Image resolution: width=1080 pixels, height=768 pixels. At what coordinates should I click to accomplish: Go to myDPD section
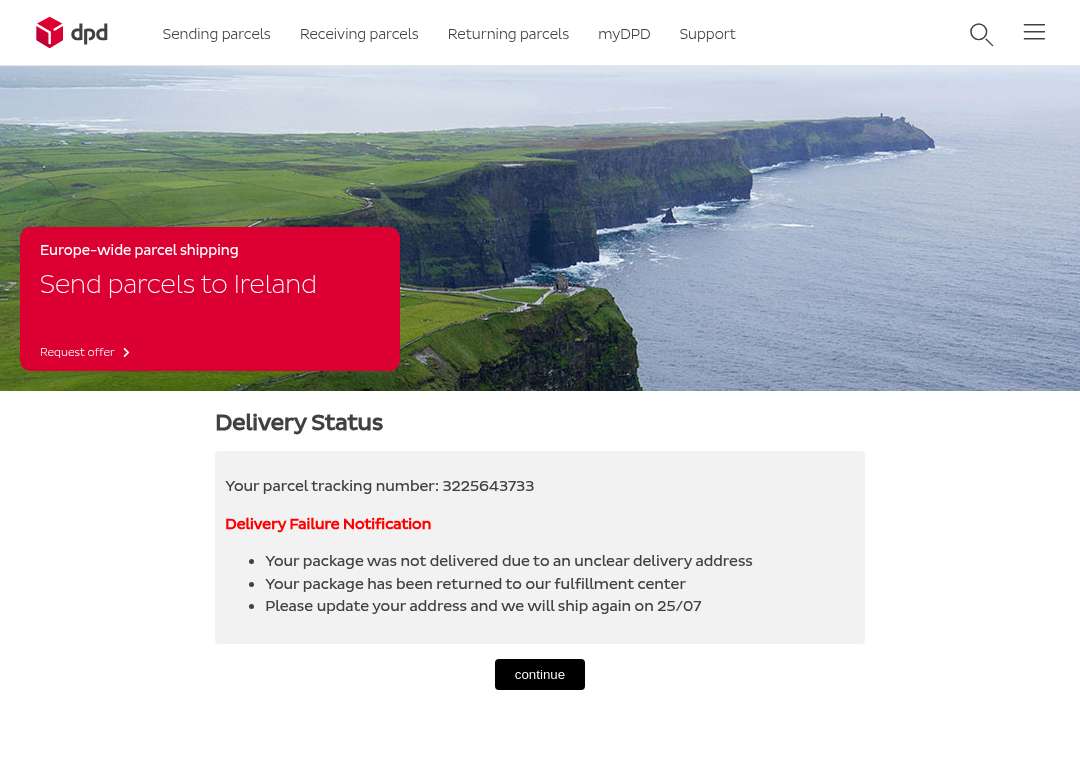coord(624,34)
